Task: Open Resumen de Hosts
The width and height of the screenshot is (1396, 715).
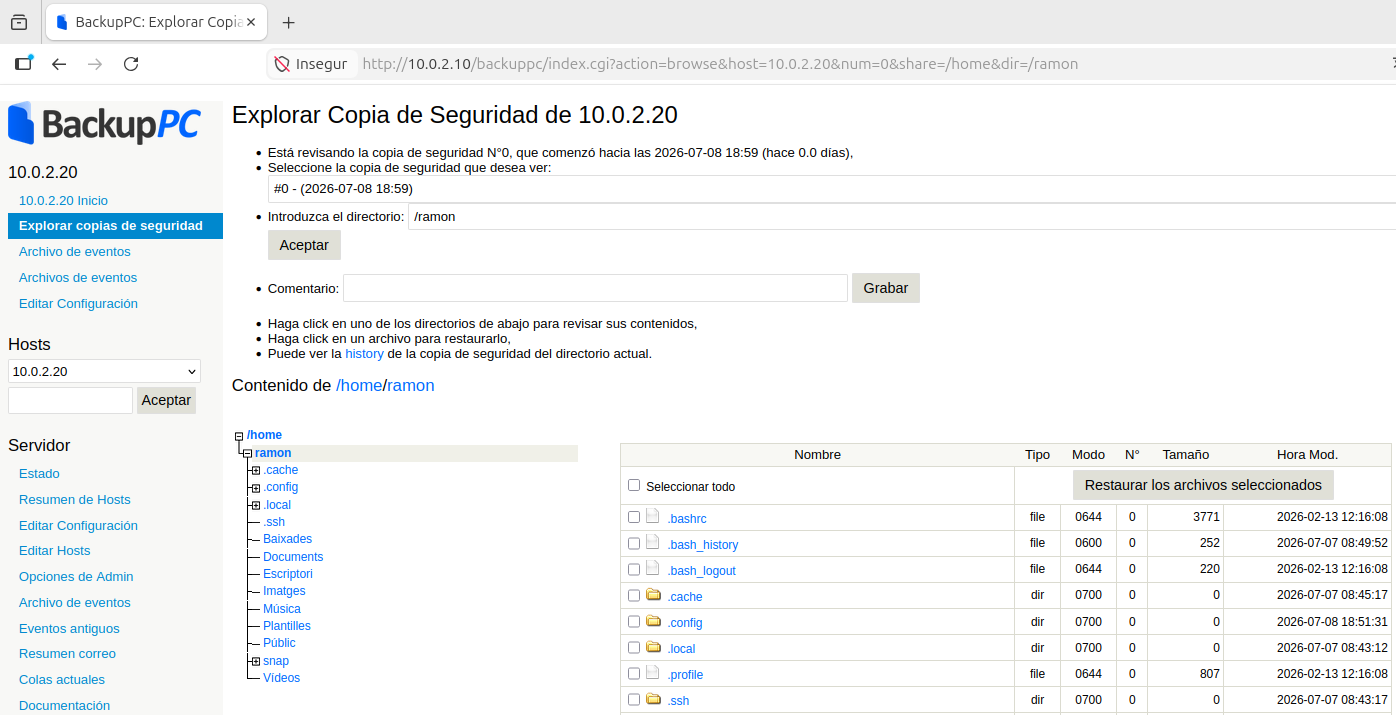Action: (75, 499)
